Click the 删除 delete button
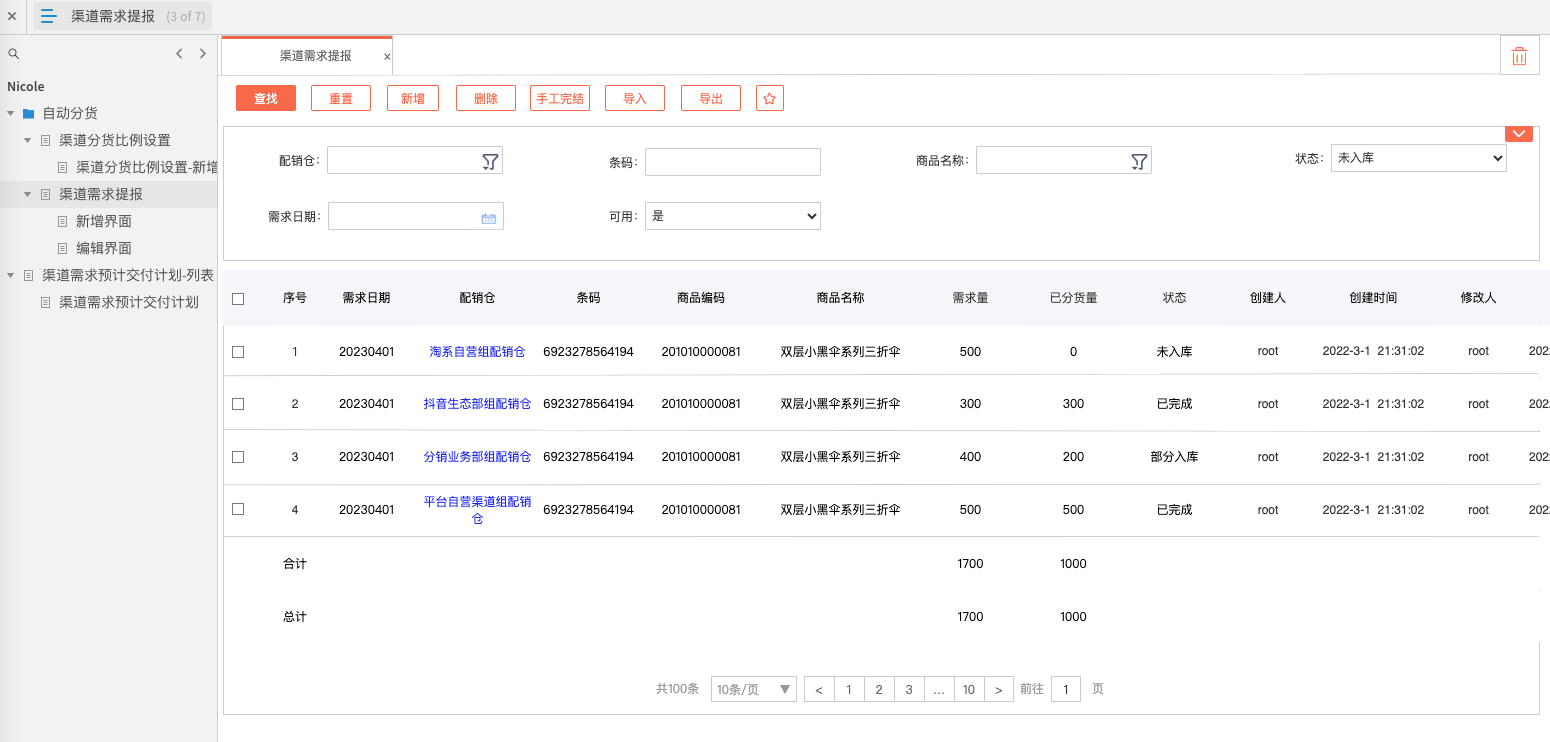1550x742 pixels. tap(486, 98)
